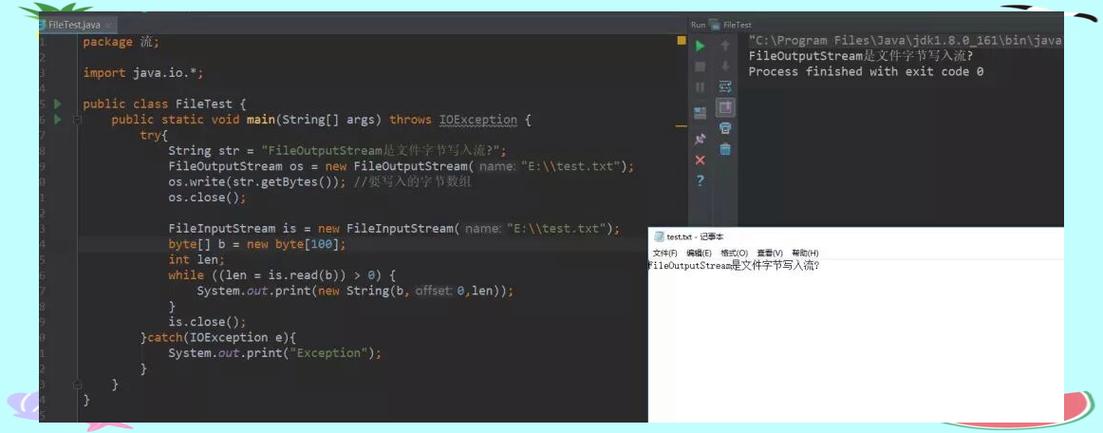
Task: Click the yellow warning stripe mark in editor
Action: point(681,127)
